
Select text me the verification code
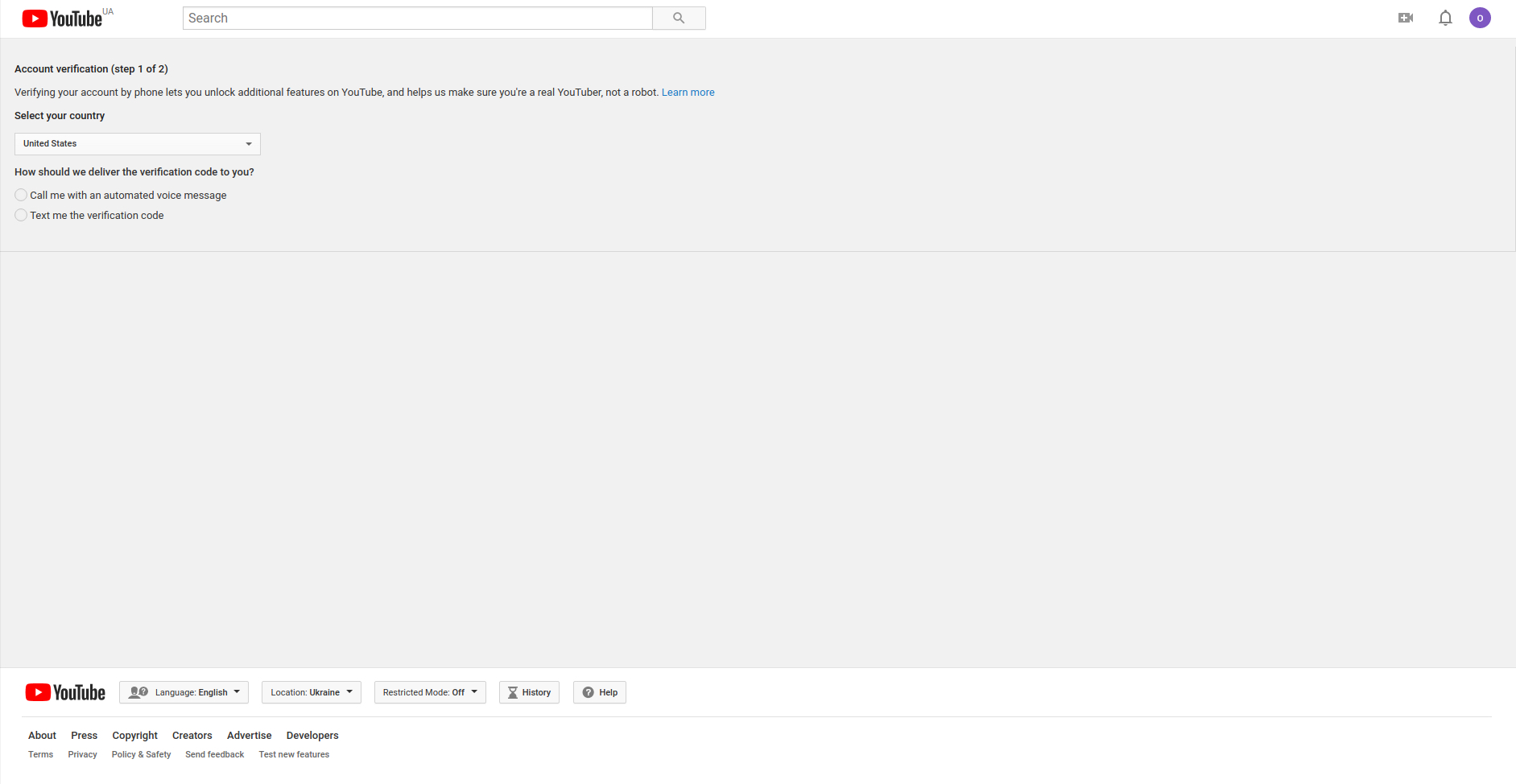[x=21, y=215]
